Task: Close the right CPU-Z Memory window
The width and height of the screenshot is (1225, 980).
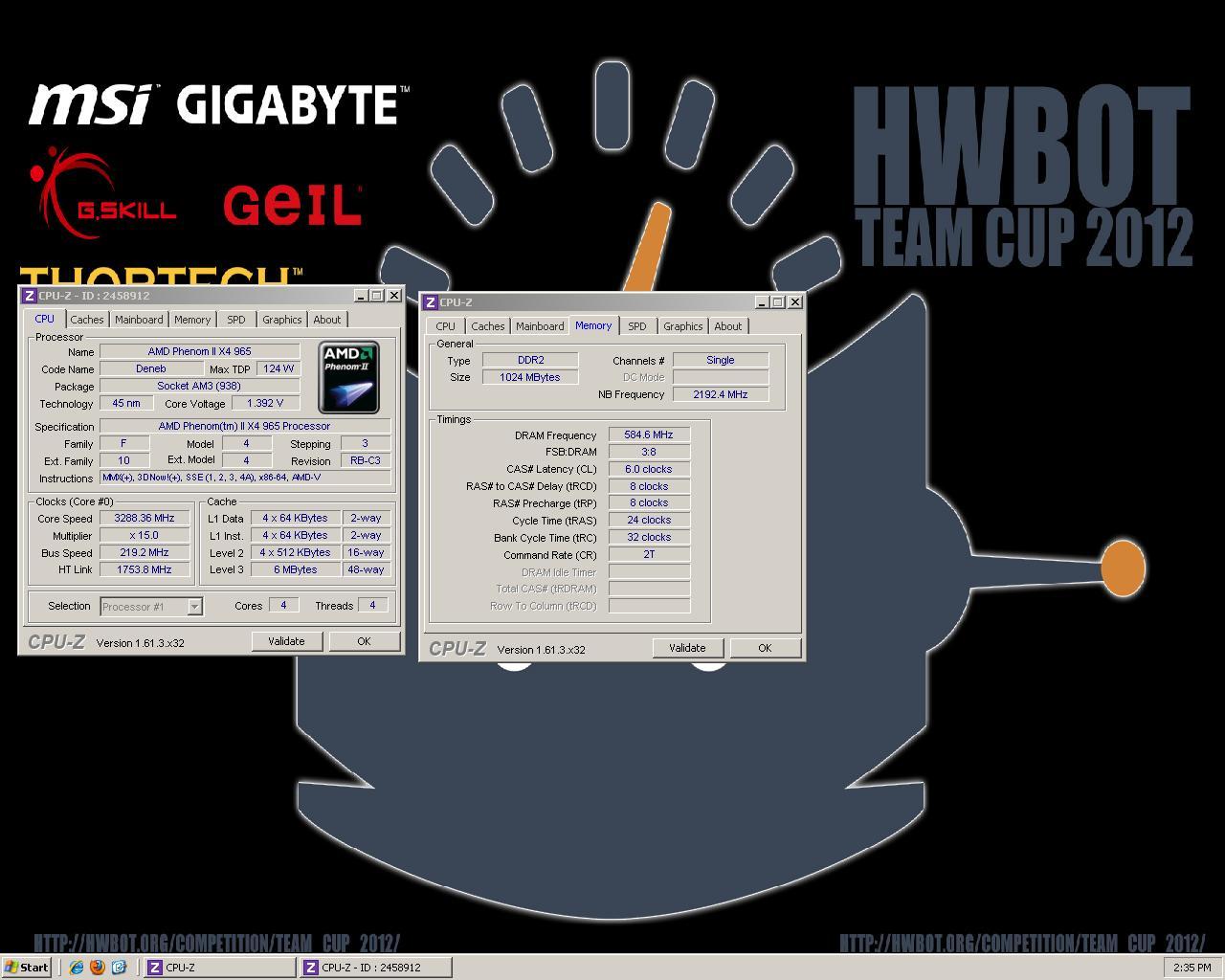Action: pos(794,302)
